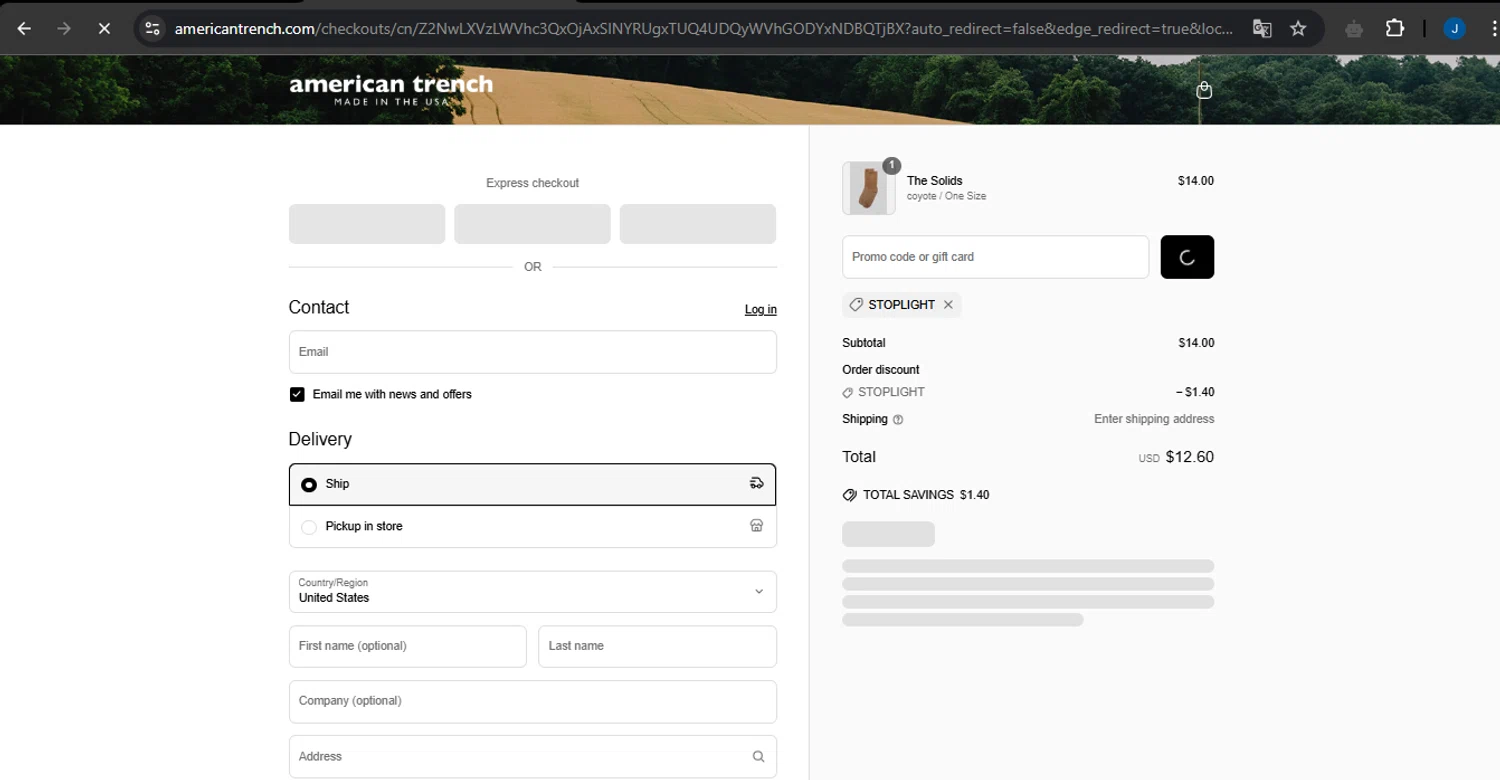
Task: Select Pickup in store option
Action: coord(532,526)
